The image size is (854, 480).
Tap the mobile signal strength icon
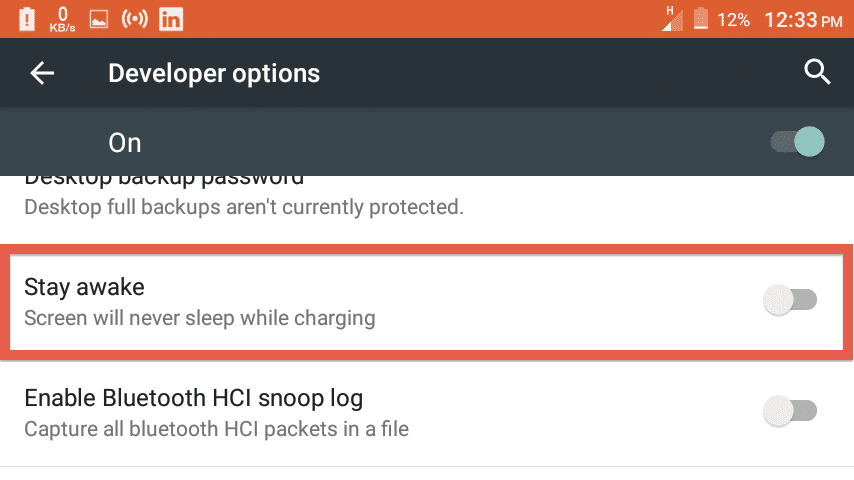click(x=672, y=19)
